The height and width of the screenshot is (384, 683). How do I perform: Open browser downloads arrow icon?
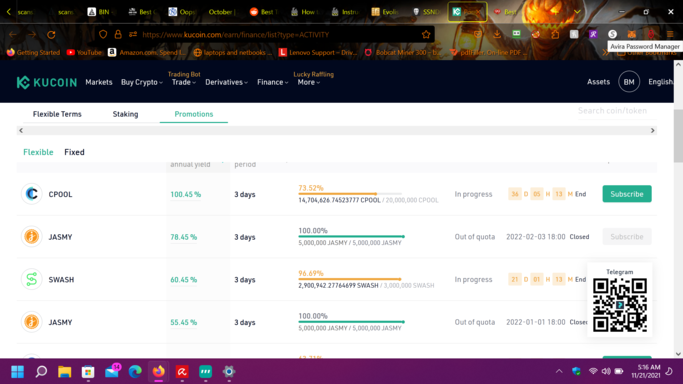(x=497, y=34)
